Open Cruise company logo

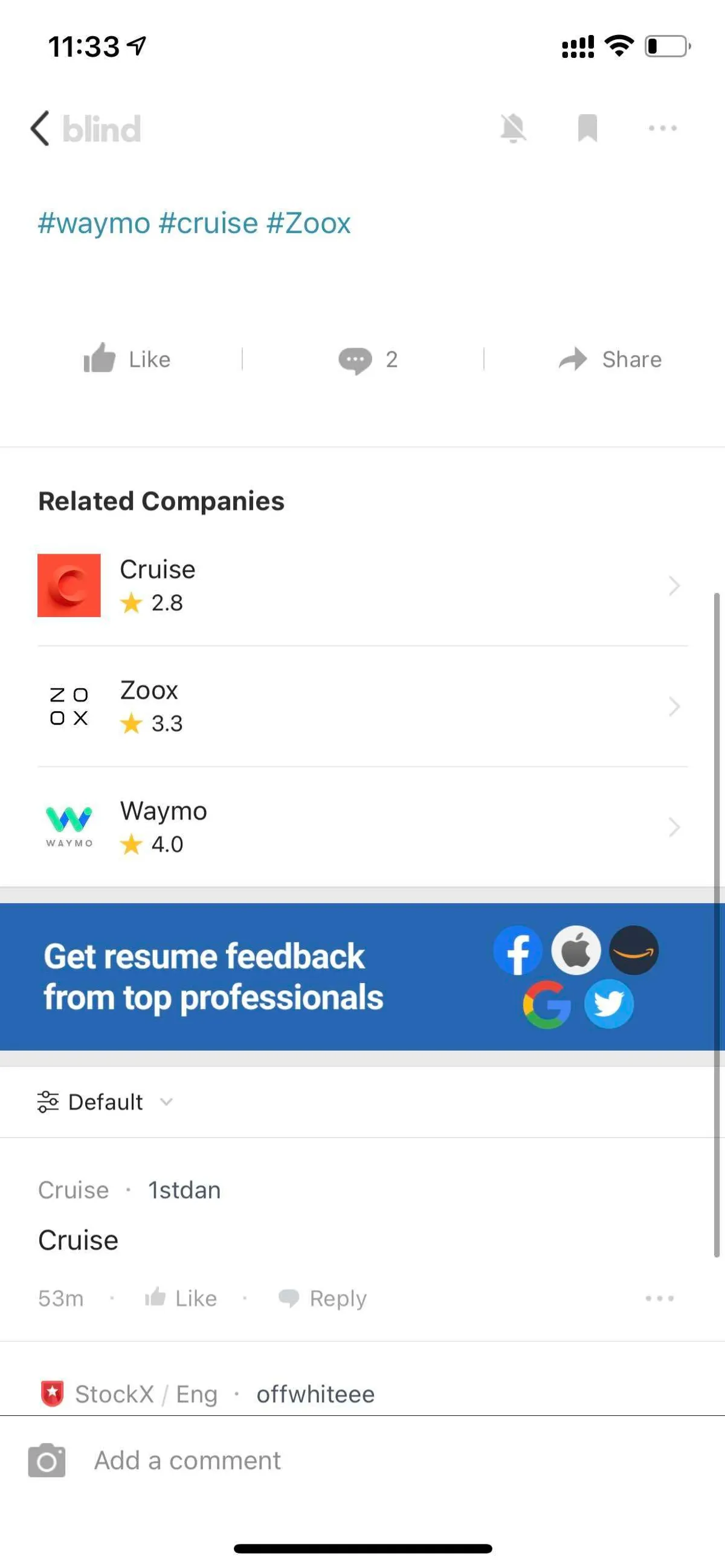click(x=69, y=586)
